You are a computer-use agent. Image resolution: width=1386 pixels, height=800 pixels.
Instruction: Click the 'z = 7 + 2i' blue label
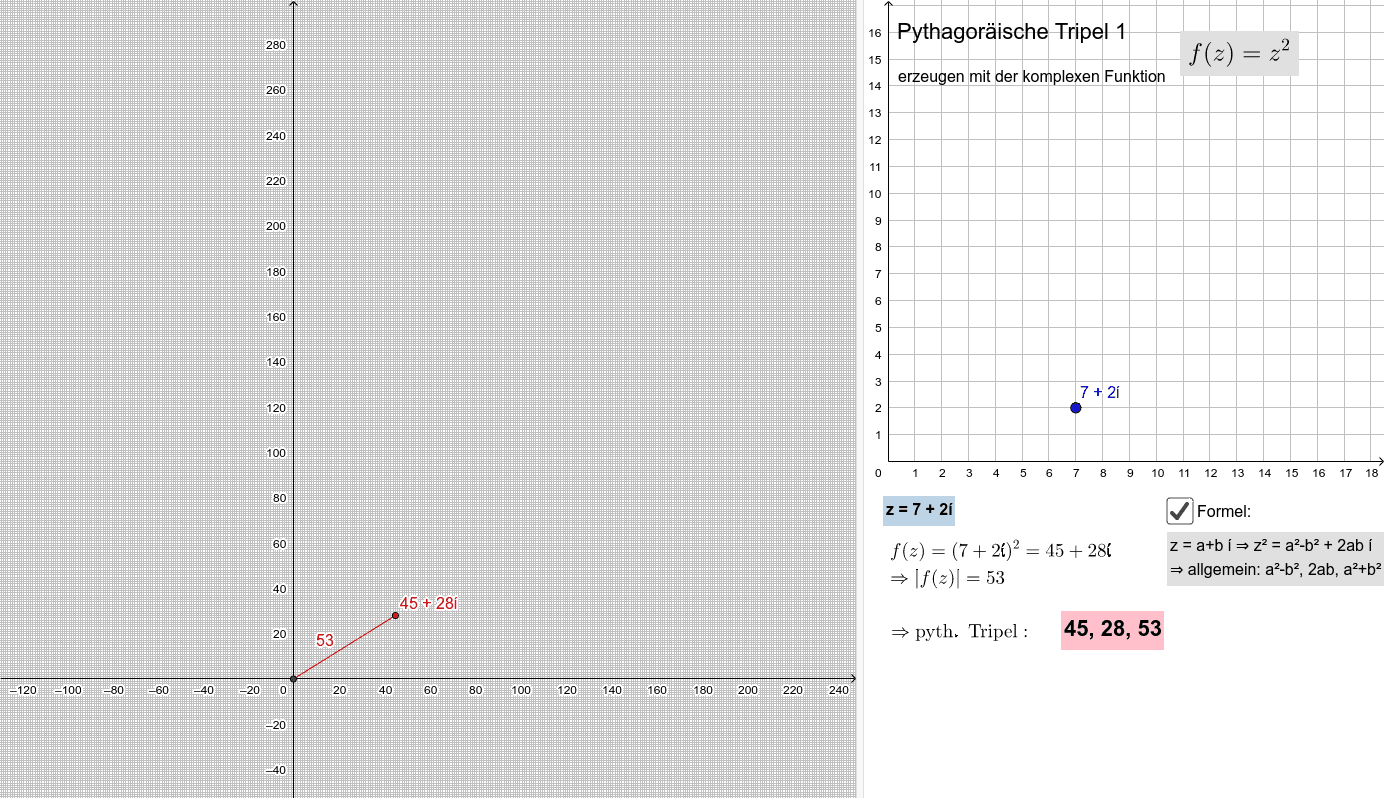click(x=919, y=510)
